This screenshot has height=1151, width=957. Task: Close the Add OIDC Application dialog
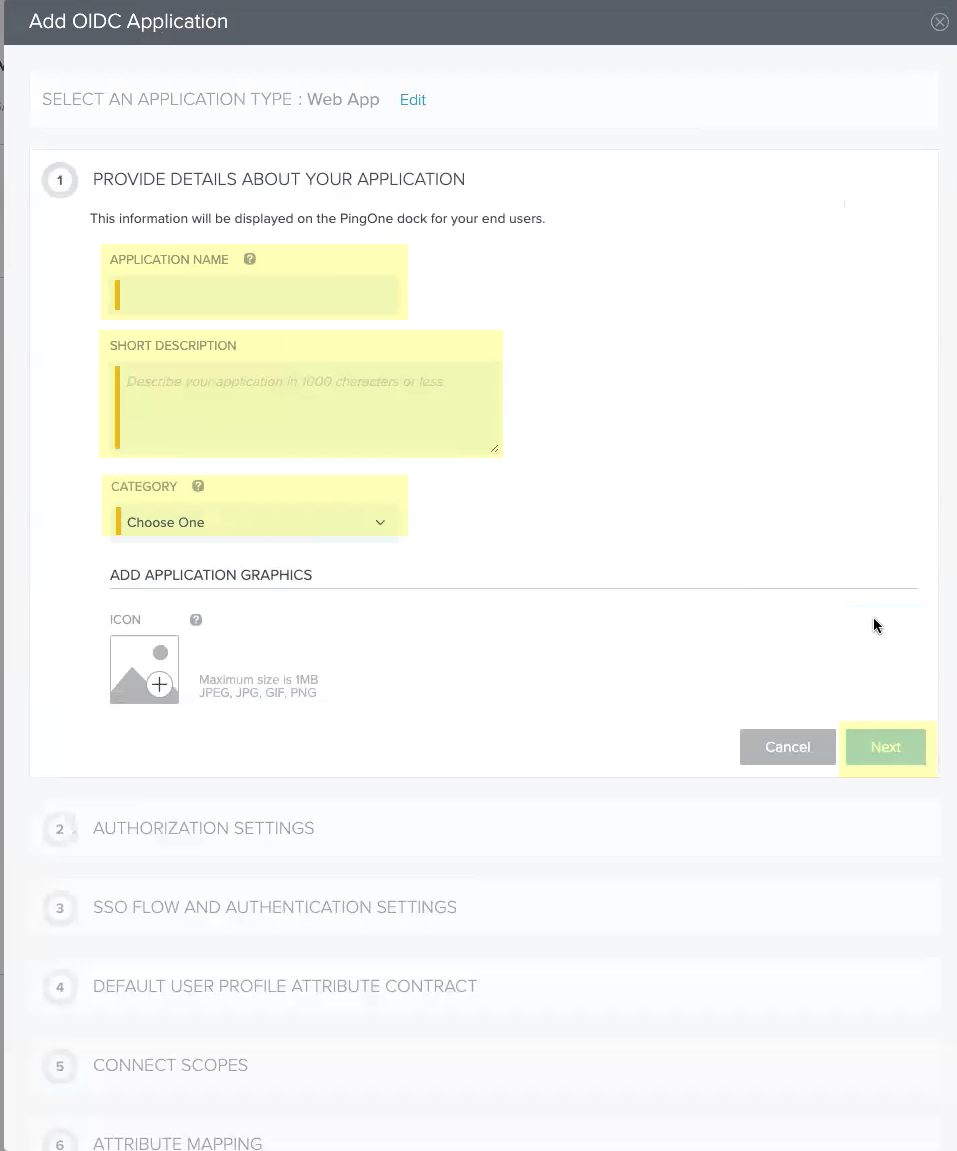point(939,22)
